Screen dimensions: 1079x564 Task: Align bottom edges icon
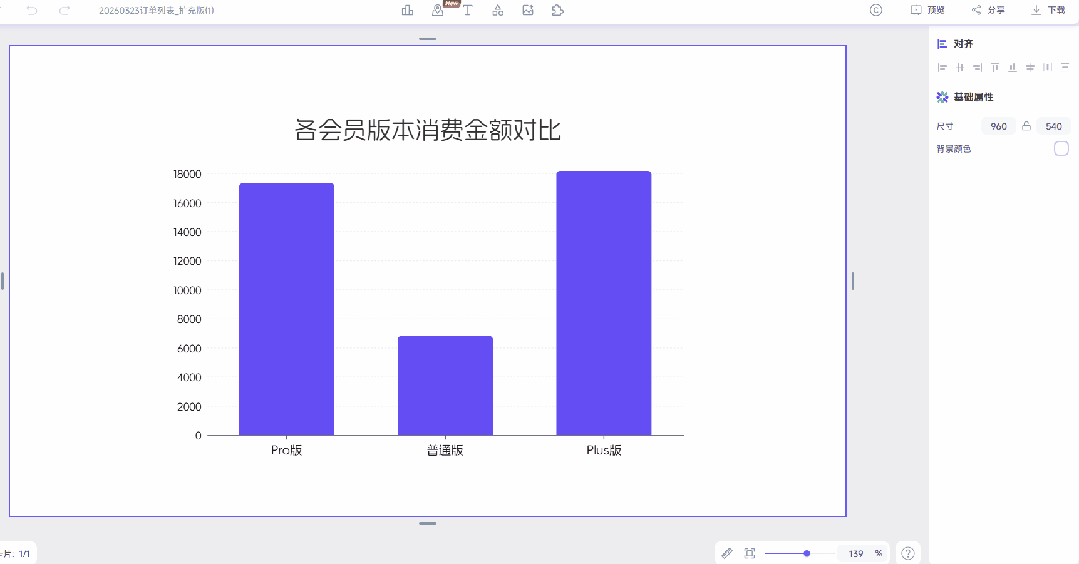[x=1012, y=67]
